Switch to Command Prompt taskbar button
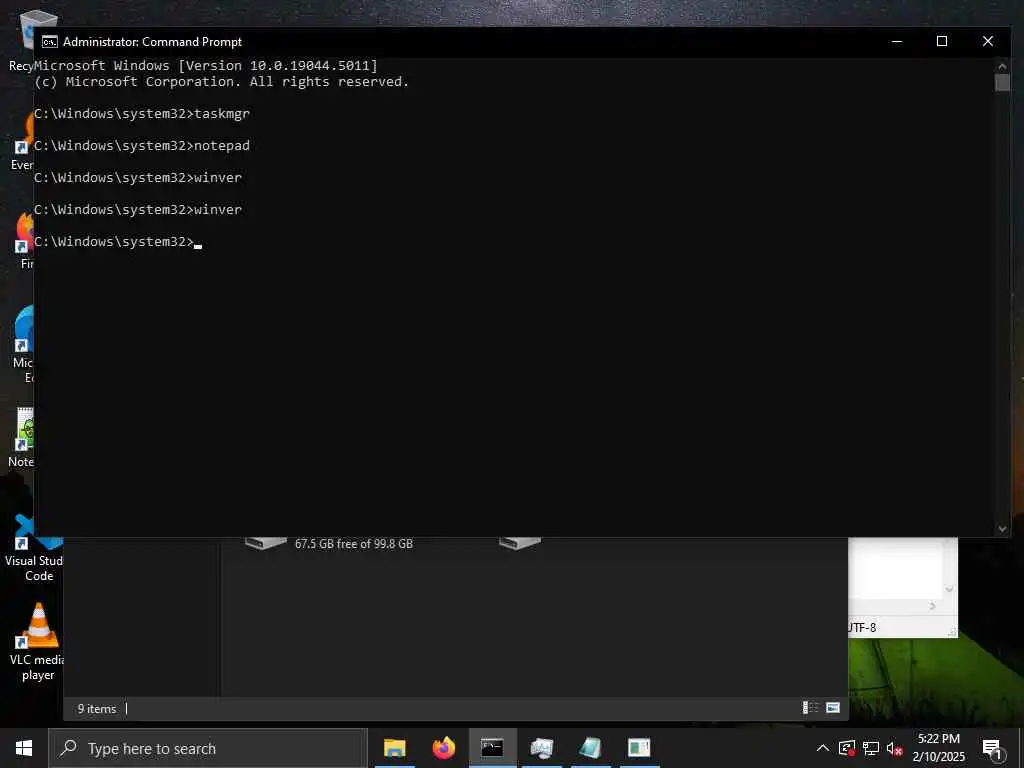Image resolution: width=1024 pixels, height=768 pixels. tap(492, 748)
